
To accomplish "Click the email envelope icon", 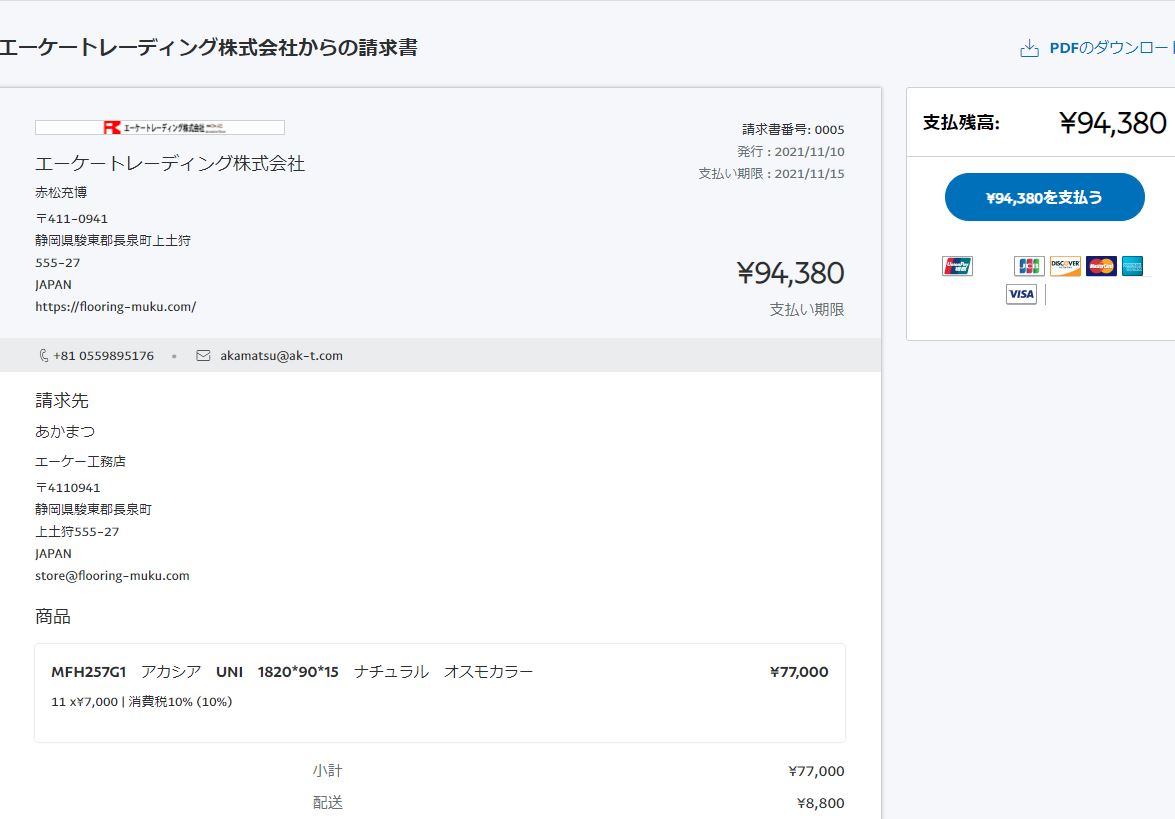I will pyautogui.click(x=203, y=355).
